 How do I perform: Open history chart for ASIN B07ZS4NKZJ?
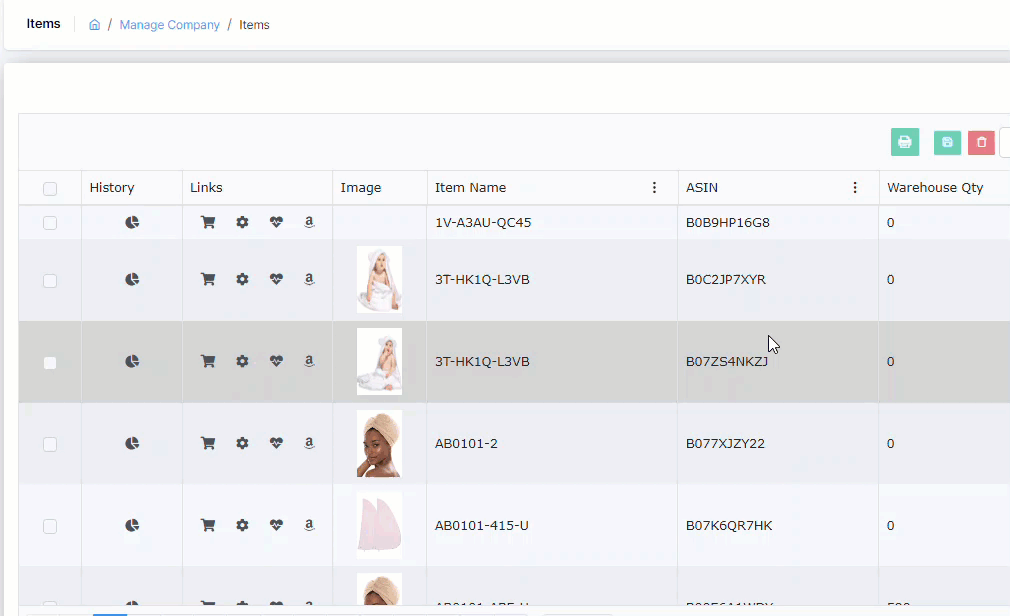[x=132, y=361]
